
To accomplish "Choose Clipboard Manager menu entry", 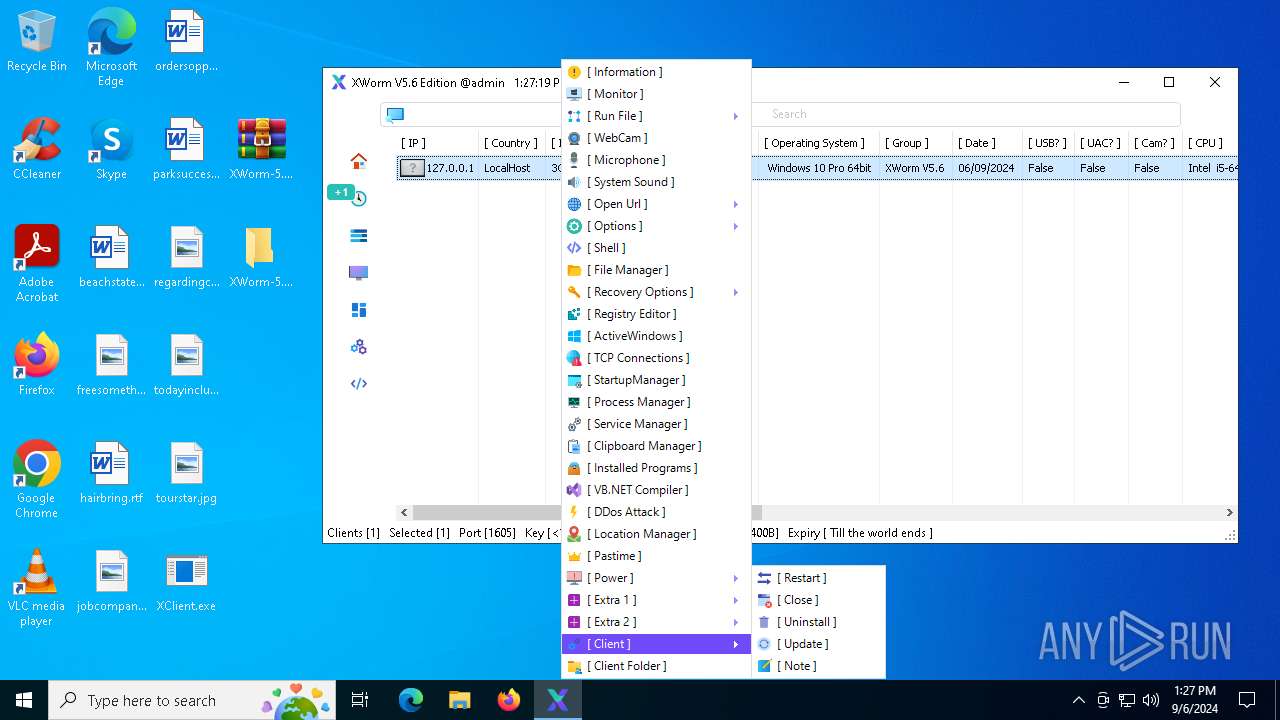I will [656, 446].
